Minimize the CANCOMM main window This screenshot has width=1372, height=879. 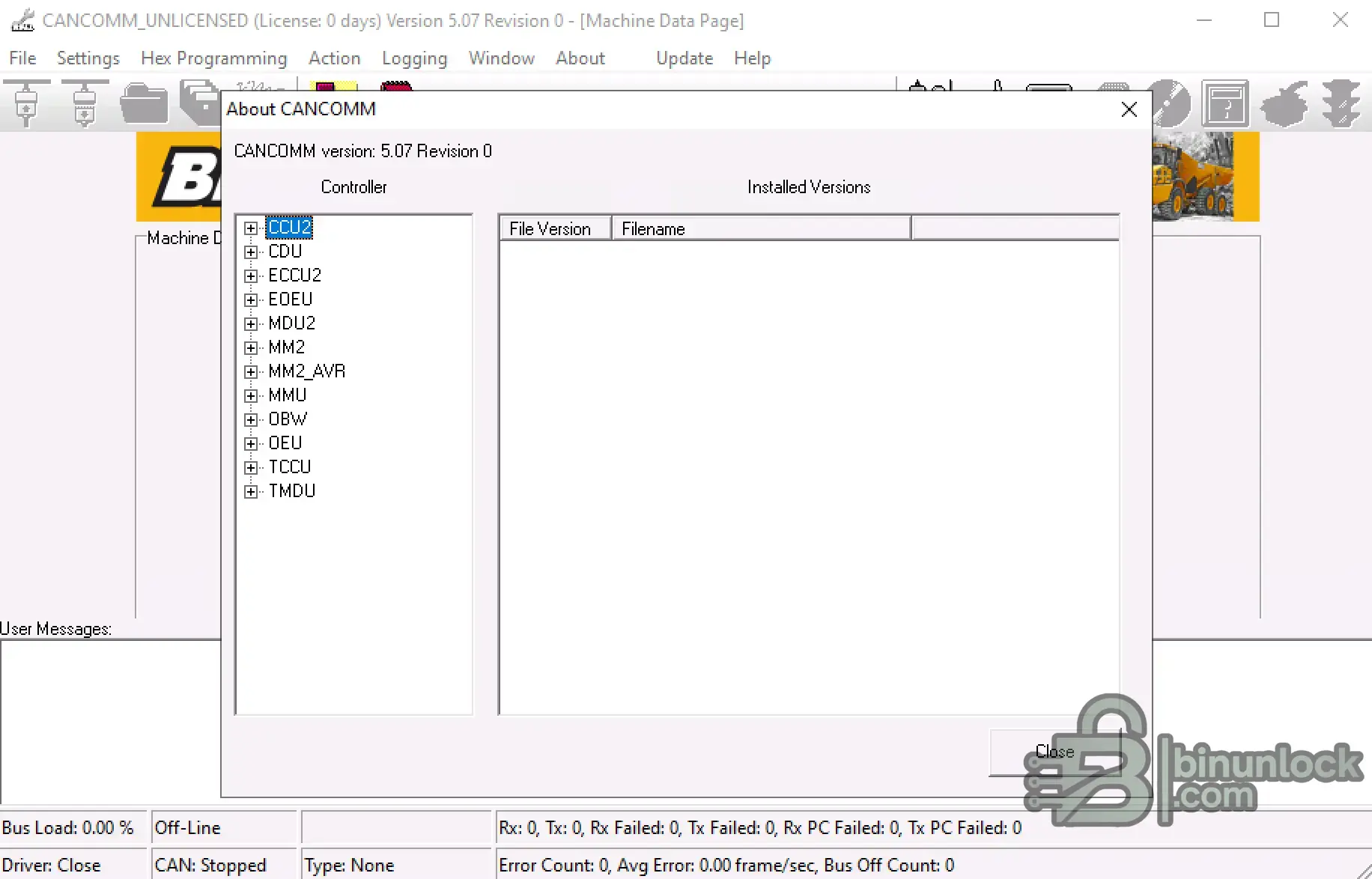(1204, 20)
